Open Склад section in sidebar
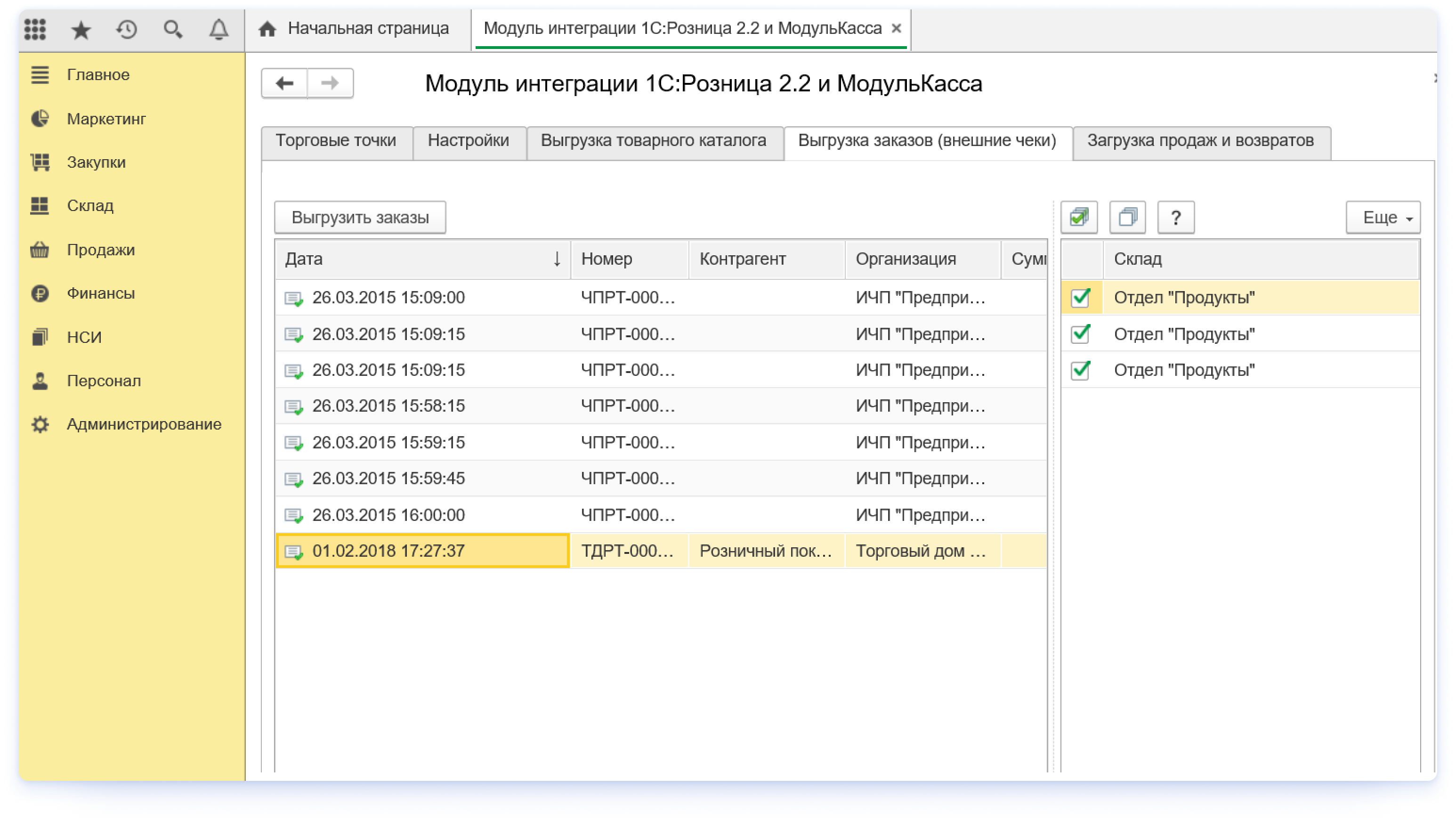Image resolution: width=1456 pixels, height=828 pixels. click(x=90, y=205)
